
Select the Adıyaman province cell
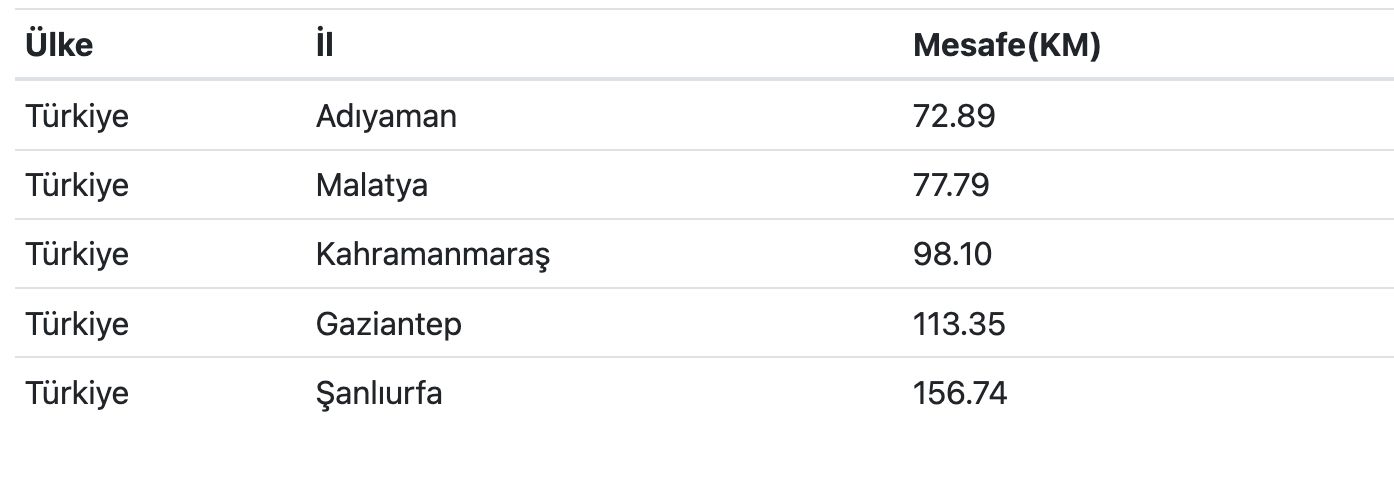click(386, 117)
